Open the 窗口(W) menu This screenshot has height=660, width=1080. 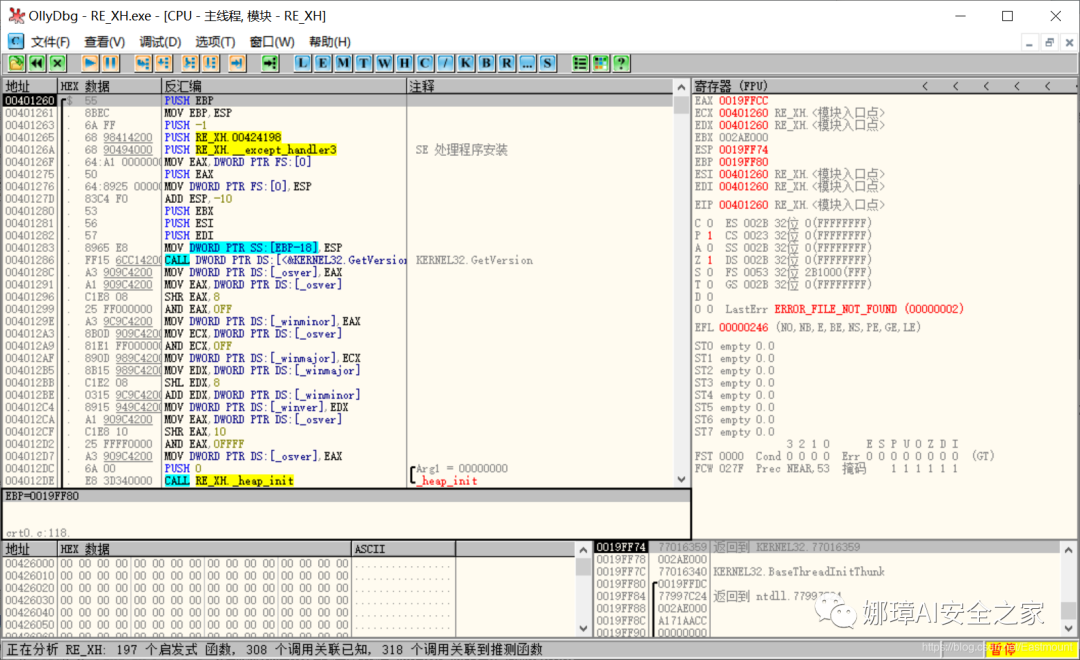pos(272,42)
